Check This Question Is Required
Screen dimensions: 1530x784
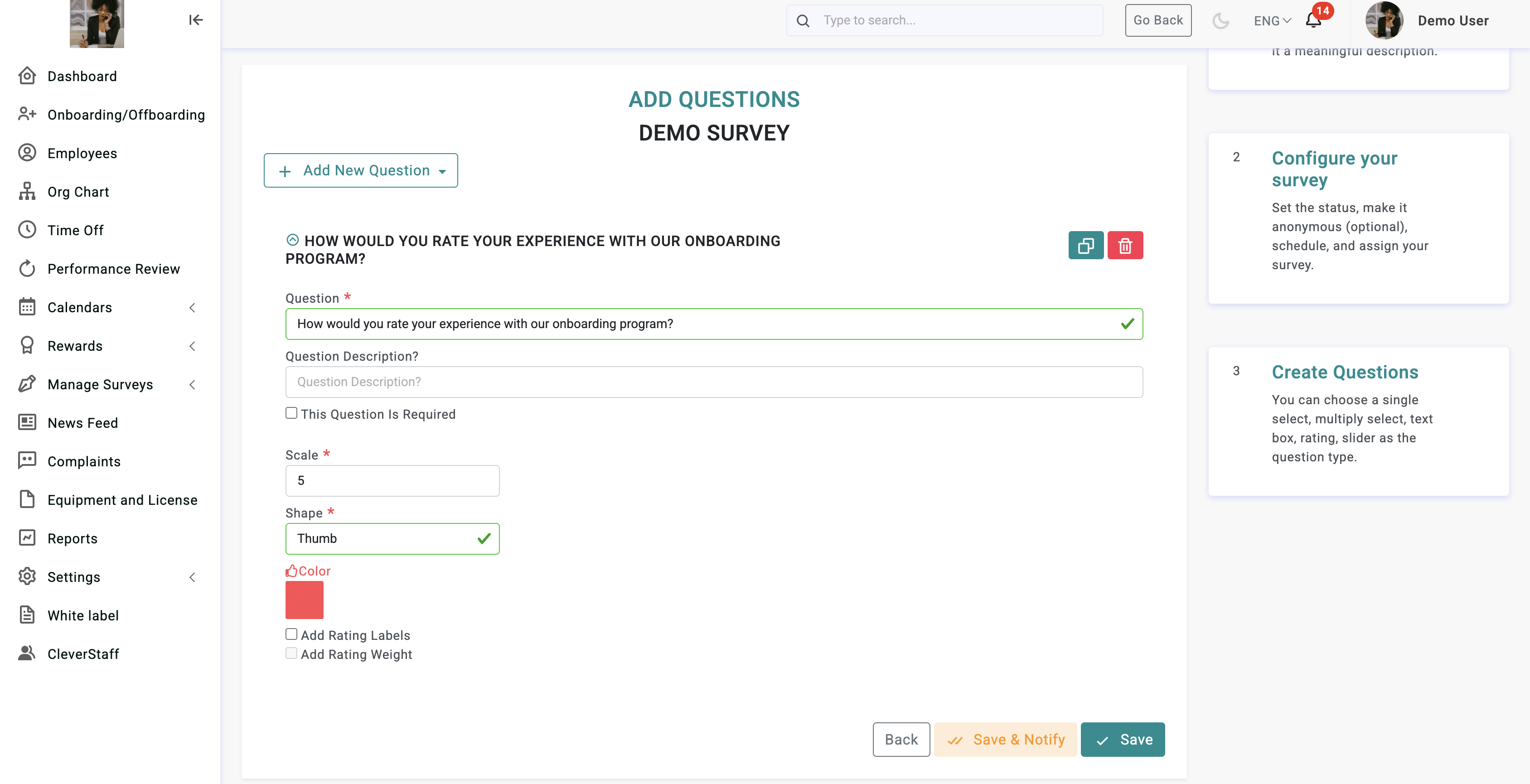(291, 413)
